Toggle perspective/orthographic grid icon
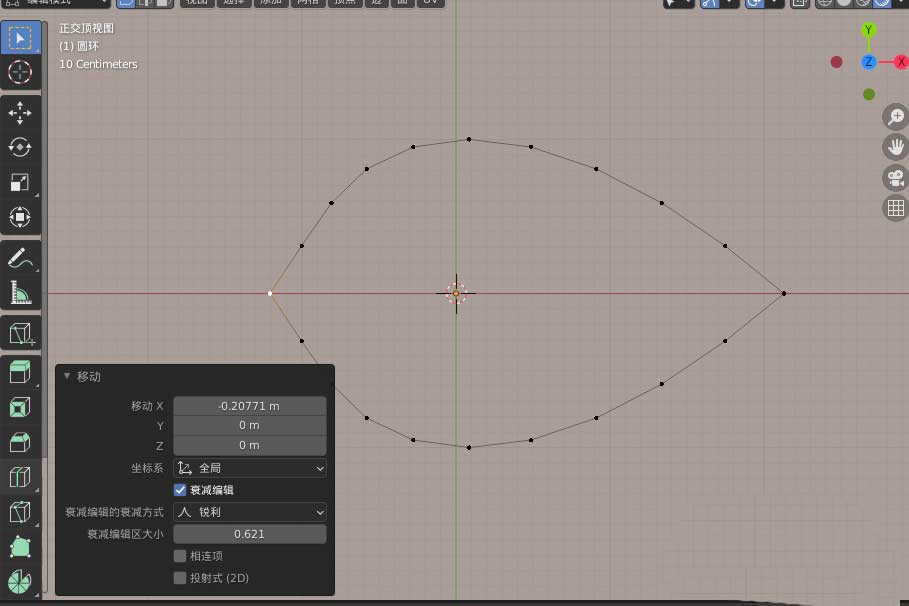The height and width of the screenshot is (606, 909). click(895, 208)
